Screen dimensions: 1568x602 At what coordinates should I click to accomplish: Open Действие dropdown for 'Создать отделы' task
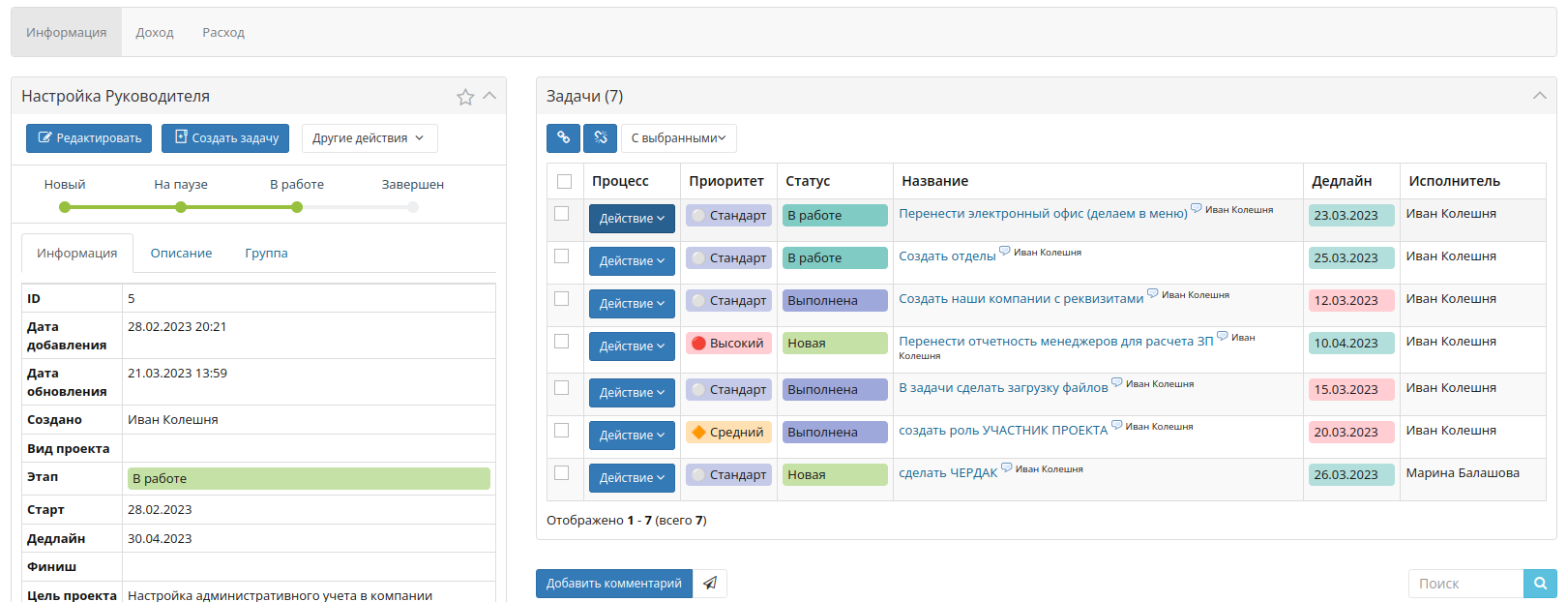click(x=632, y=261)
